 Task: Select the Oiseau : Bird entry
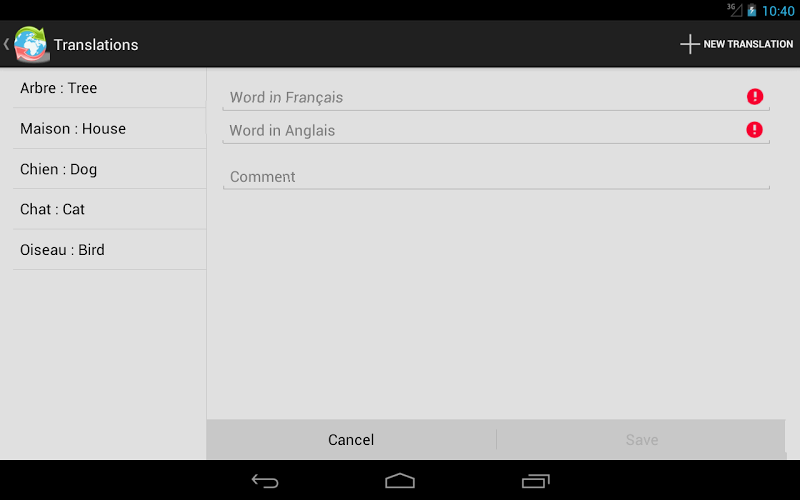click(109, 249)
